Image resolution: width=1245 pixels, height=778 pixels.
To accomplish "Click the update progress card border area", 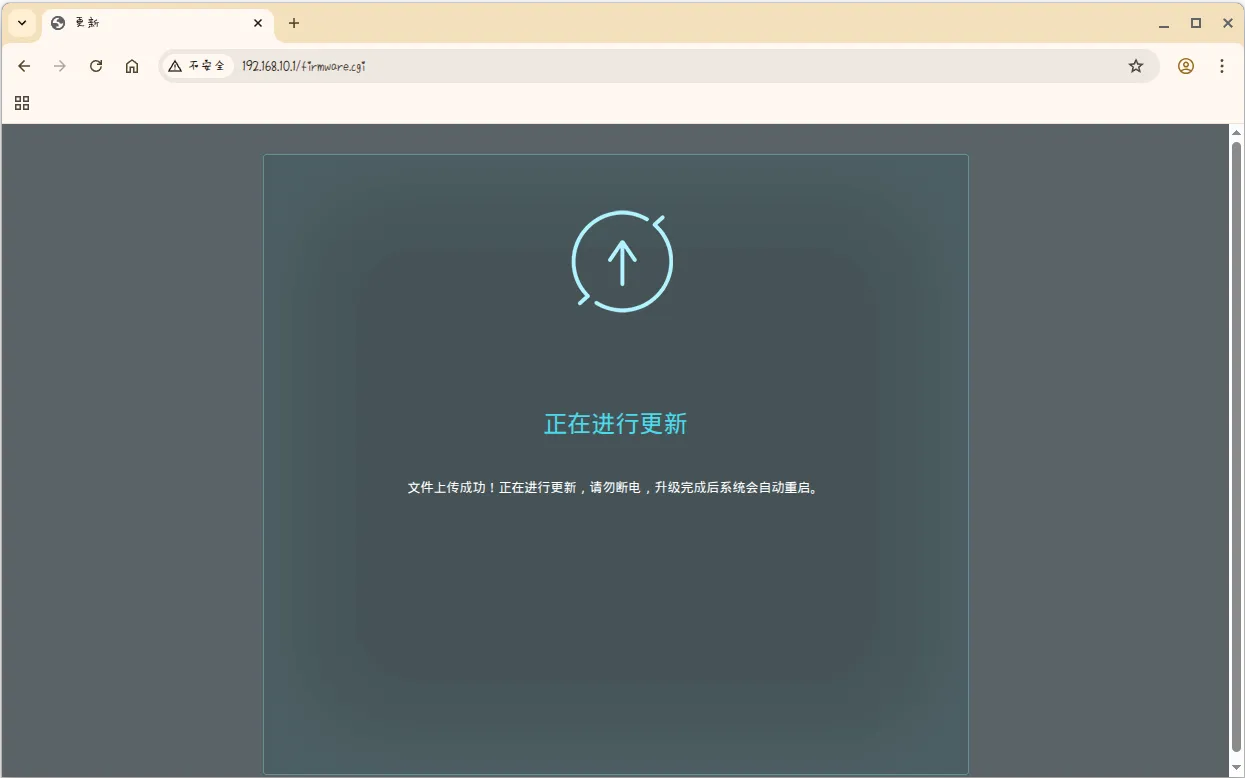I will point(615,155).
